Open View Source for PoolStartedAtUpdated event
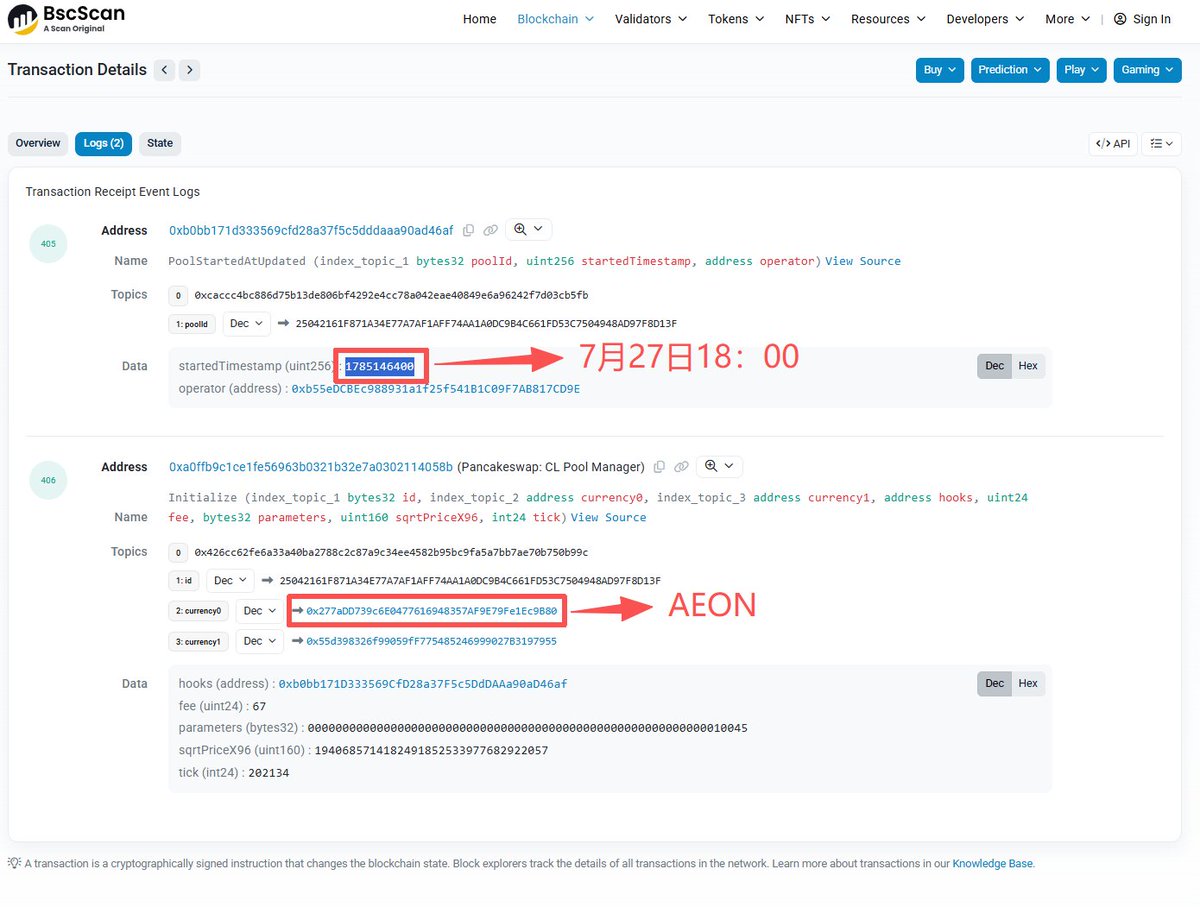The height and width of the screenshot is (907, 1200). [x=863, y=261]
